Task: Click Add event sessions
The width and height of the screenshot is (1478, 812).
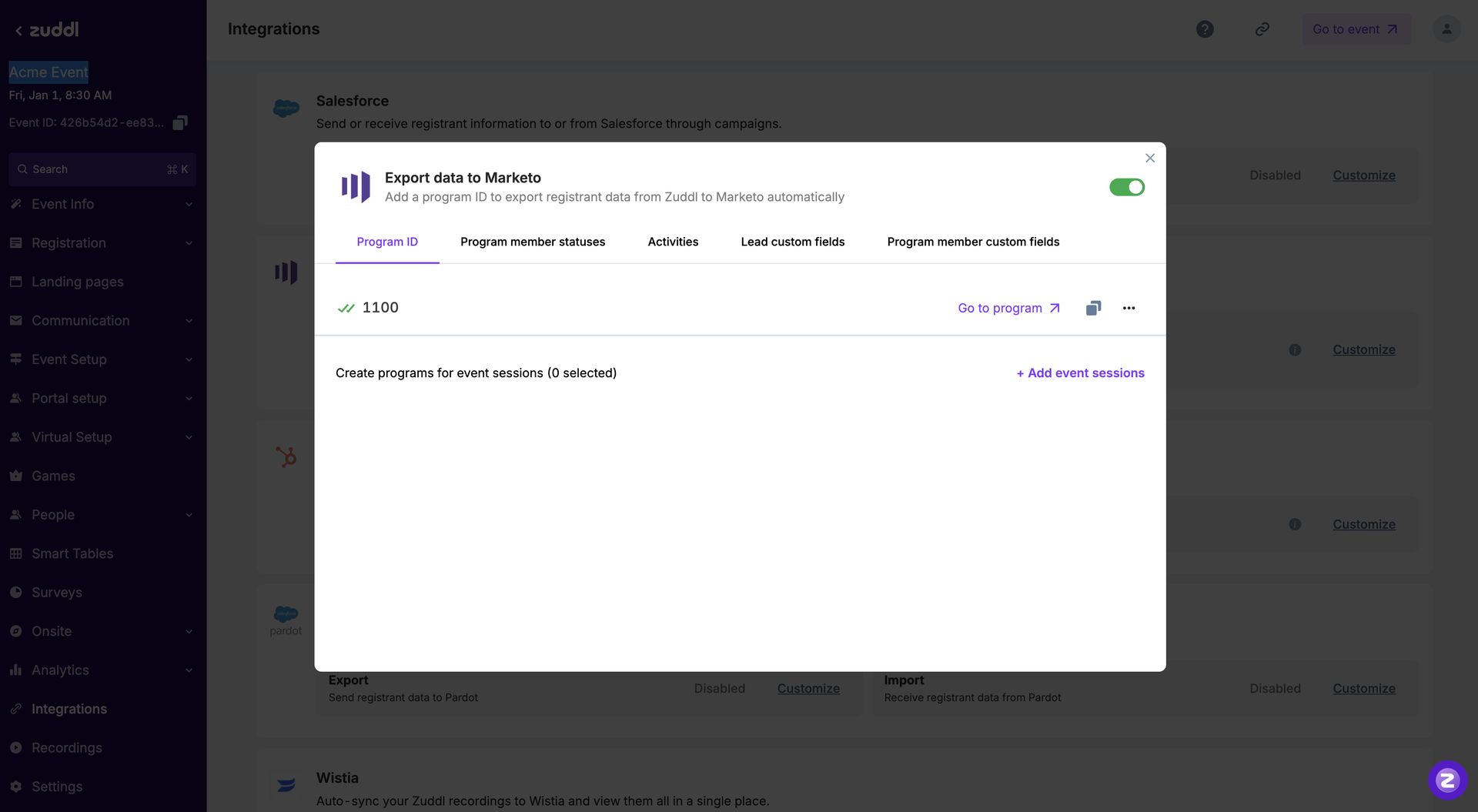Action: [1080, 373]
